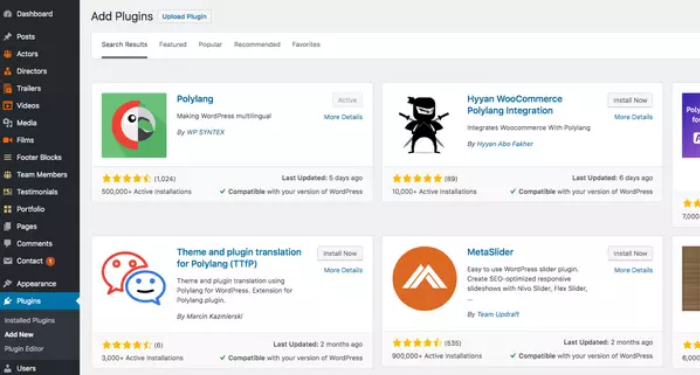700x375 pixels.
Task: Open More Details for Hyyan WooCommerce plugin
Action: tap(633, 117)
